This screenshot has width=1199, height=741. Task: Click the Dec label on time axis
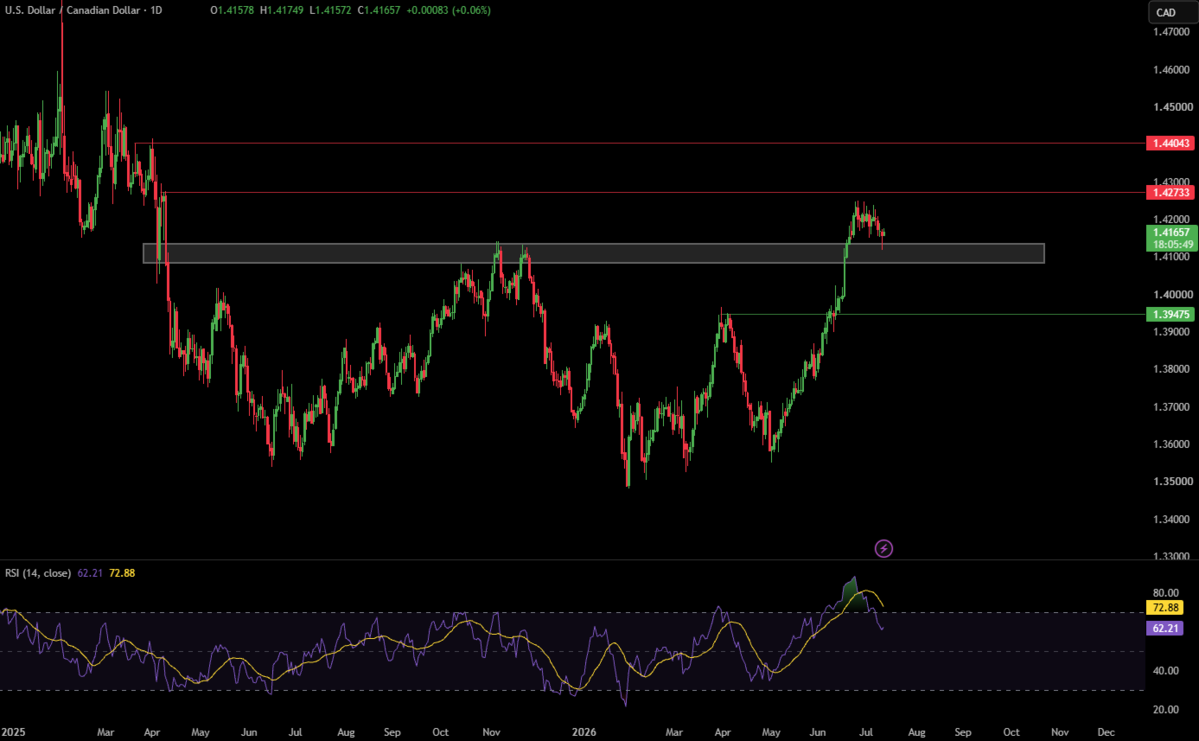coord(1106,732)
